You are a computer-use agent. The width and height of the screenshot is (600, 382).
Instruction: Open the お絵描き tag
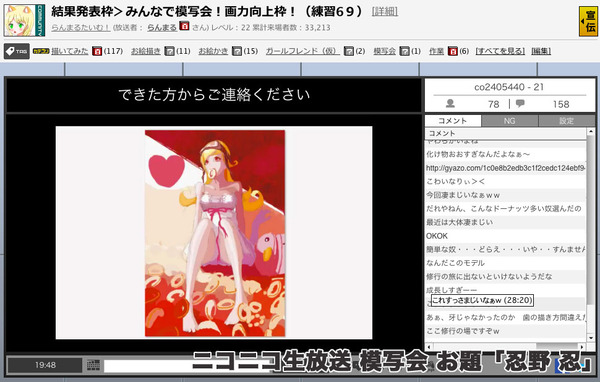(146, 51)
